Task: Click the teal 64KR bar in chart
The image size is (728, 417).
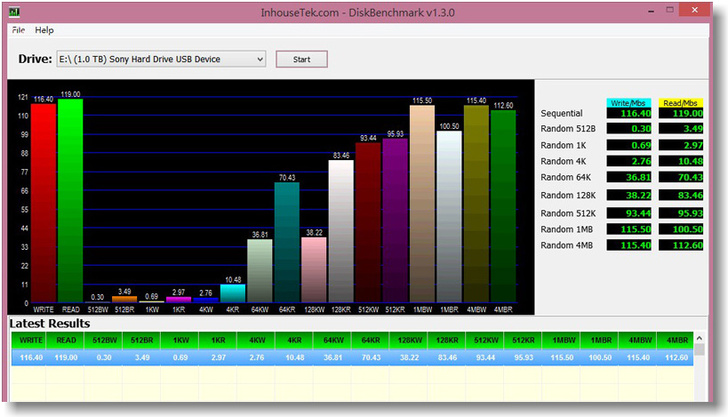Action: 287,240
